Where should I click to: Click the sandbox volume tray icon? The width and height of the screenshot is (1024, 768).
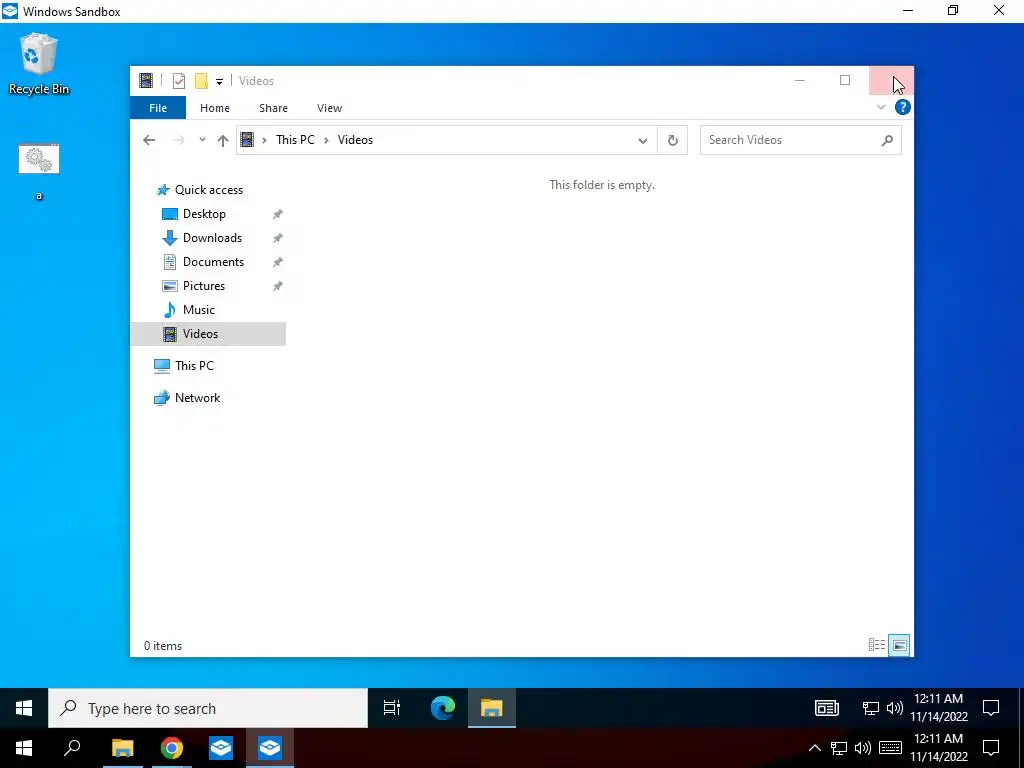click(895, 709)
